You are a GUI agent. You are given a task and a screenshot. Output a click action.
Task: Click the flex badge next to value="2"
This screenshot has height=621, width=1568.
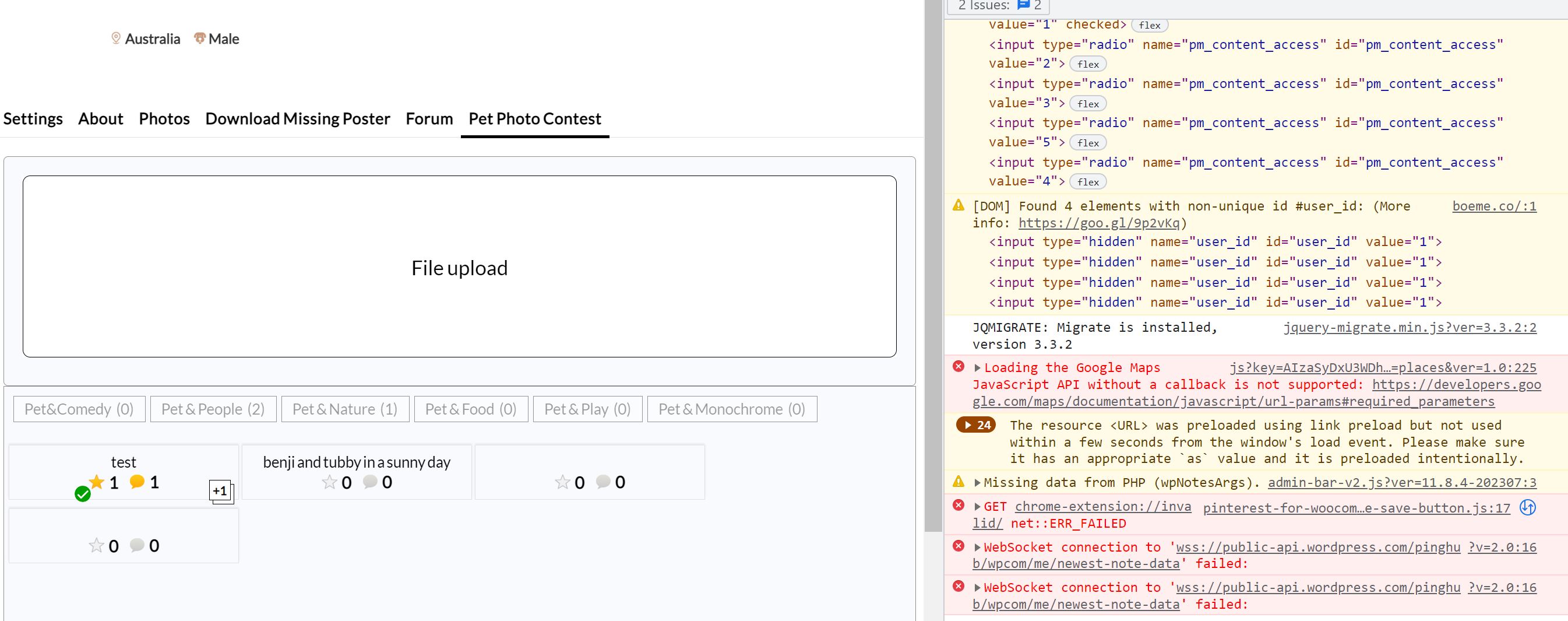click(x=1088, y=64)
